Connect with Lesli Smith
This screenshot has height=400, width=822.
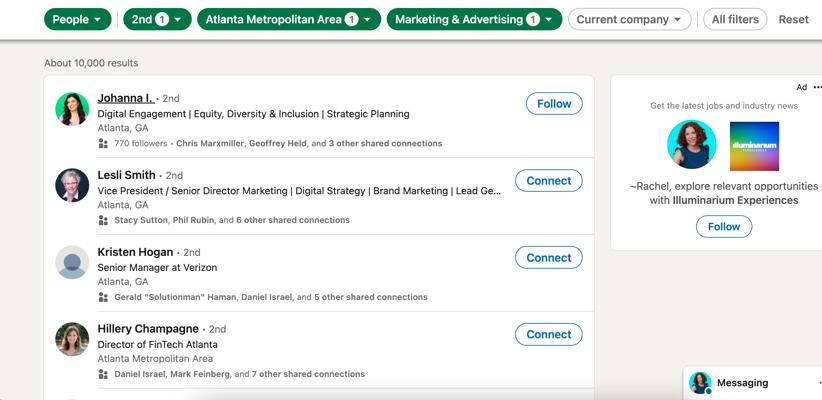click(548, 181)
